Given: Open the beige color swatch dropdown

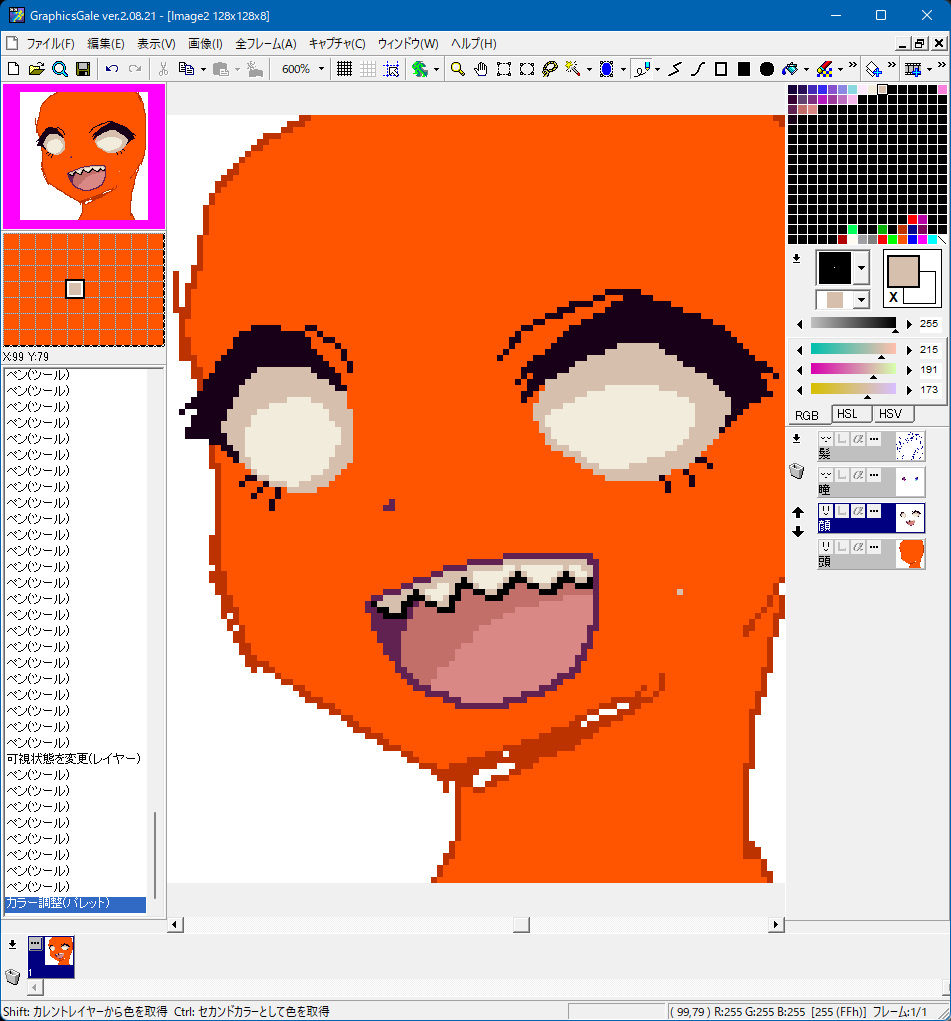Looking at the screenshot, I should (x=861, y=299).
